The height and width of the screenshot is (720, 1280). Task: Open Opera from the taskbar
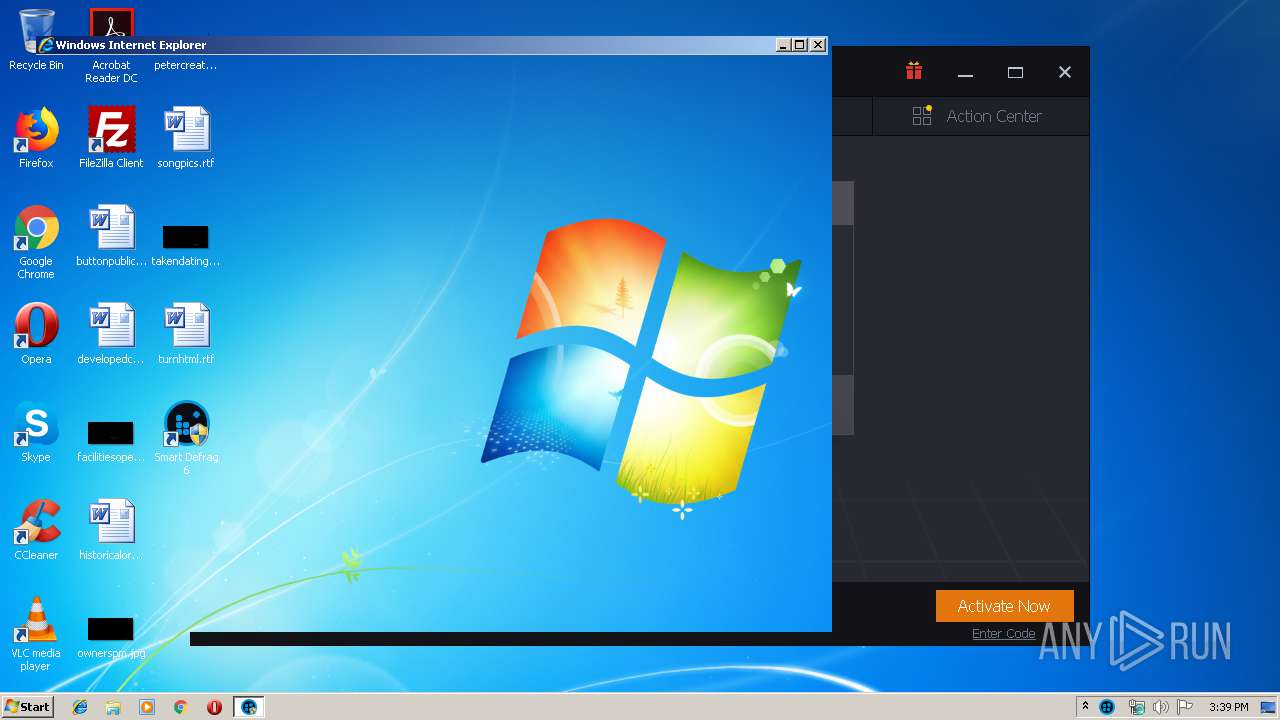pyautogui.click(x=214, y=707)
